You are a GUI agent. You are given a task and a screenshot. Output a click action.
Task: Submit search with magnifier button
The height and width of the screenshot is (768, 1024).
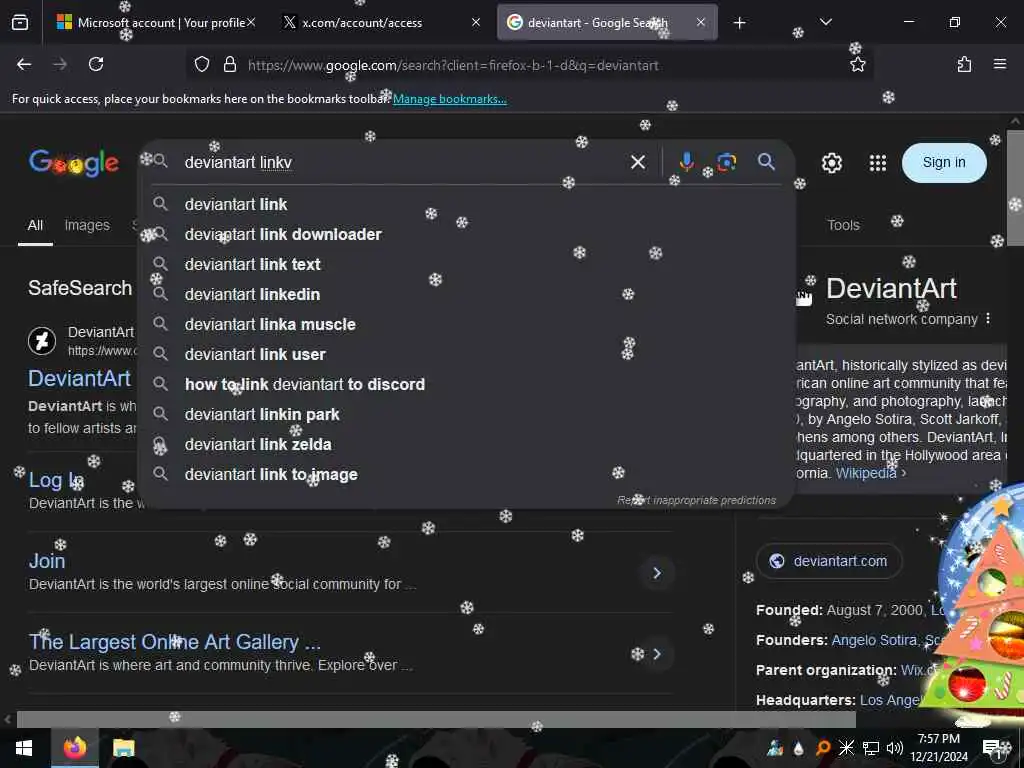tap(767, 161)
